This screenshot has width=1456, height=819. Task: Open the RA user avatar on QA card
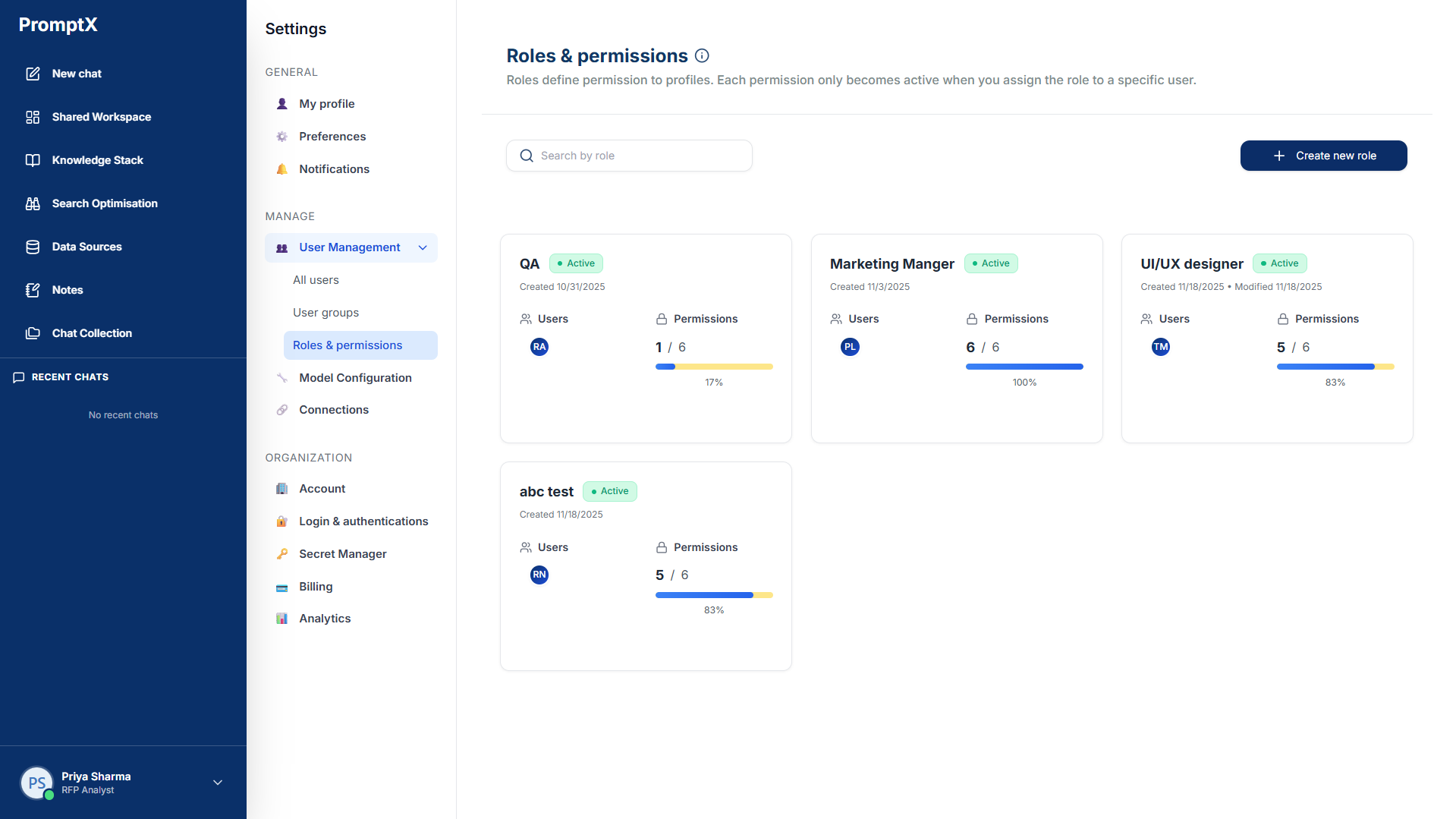pyautogui.click(x=539, y=347)
